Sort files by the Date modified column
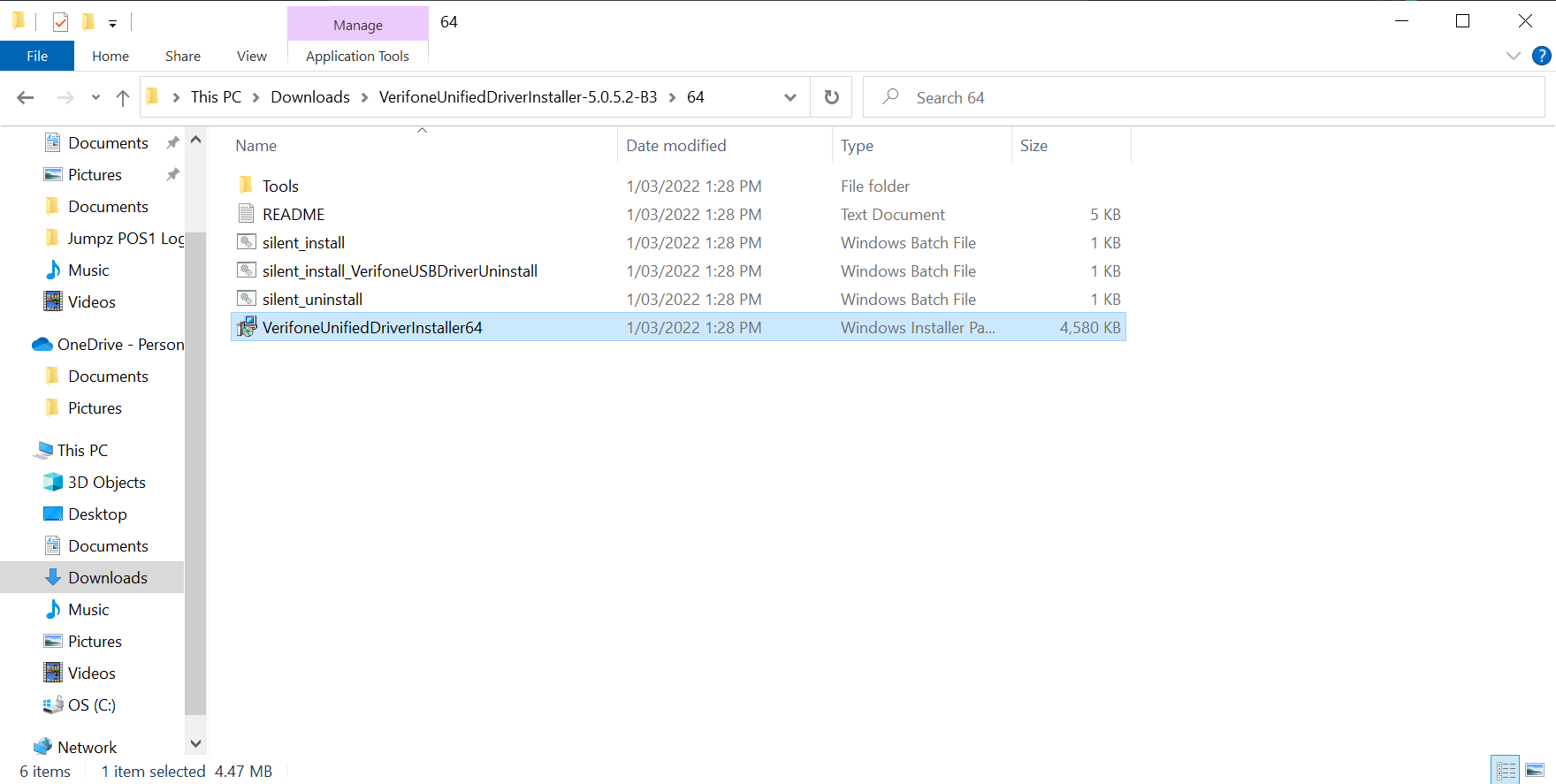The image size is (1556, 784). click(x=676, y=146)
